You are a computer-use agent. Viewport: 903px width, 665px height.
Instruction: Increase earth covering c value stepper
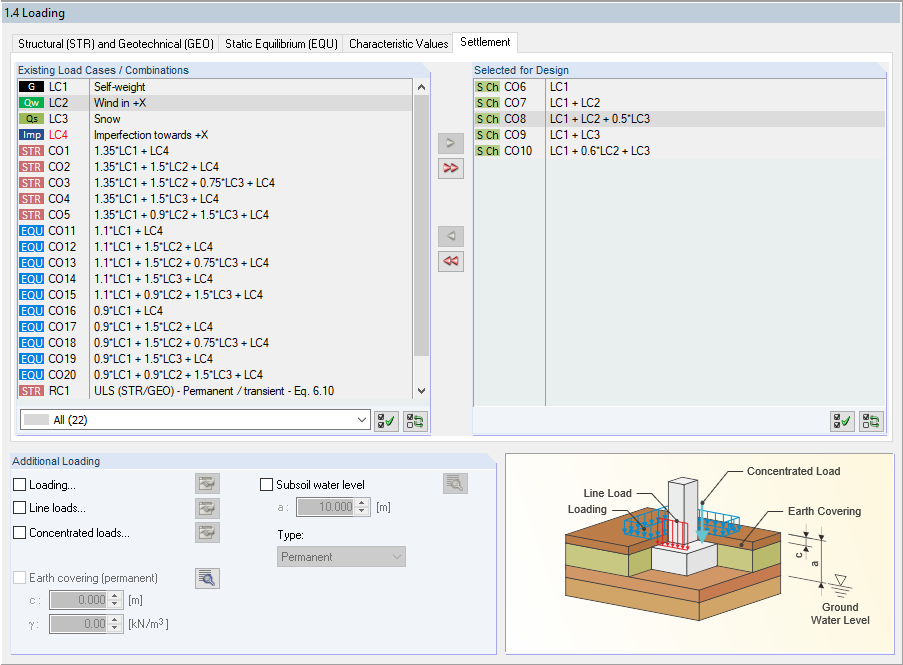pos(115,596)
